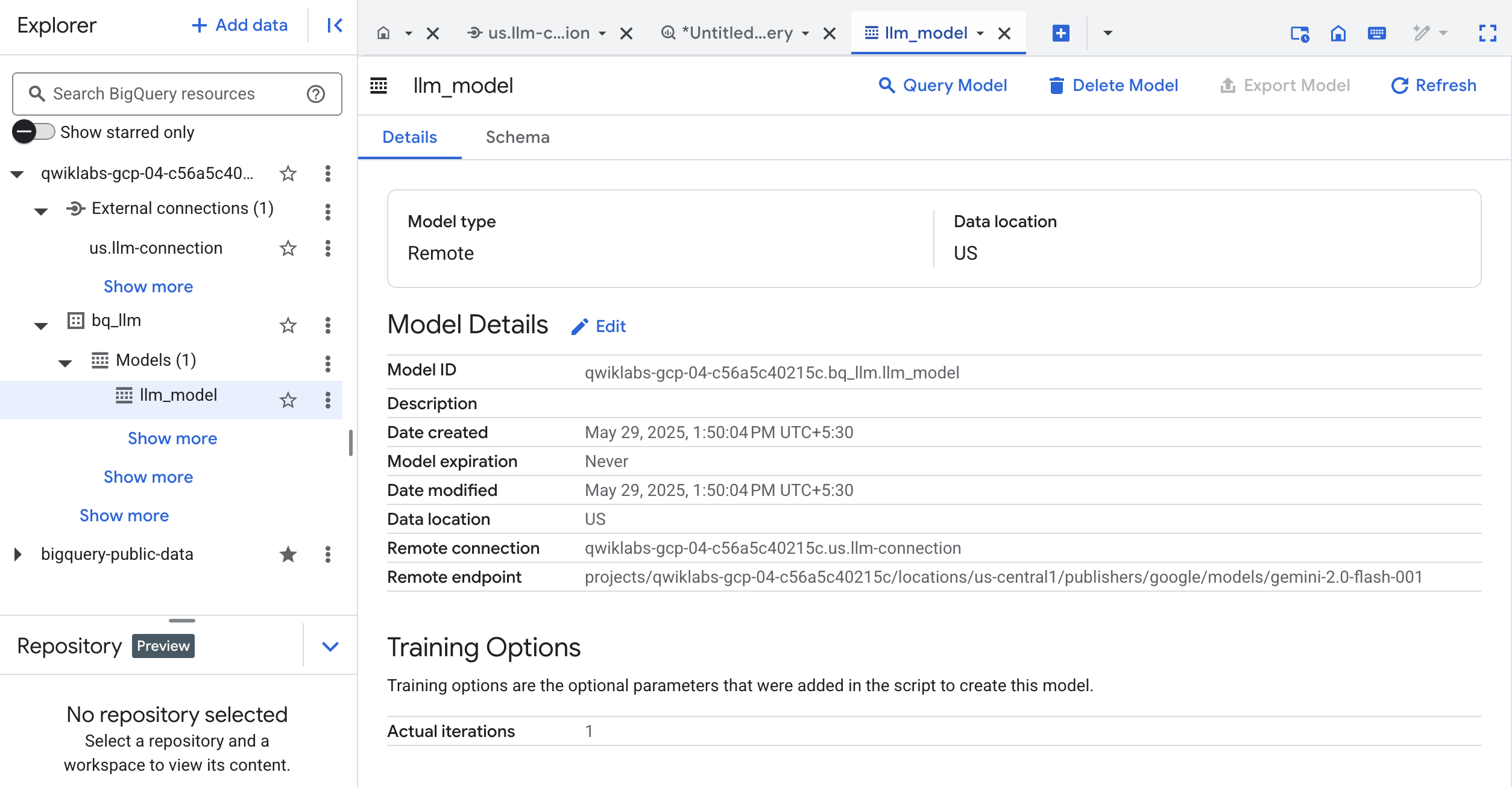The width and height of the screenshot is (1512, 787).
Task: Collapse the Explorer panel
Action: (x=335, y=25)
